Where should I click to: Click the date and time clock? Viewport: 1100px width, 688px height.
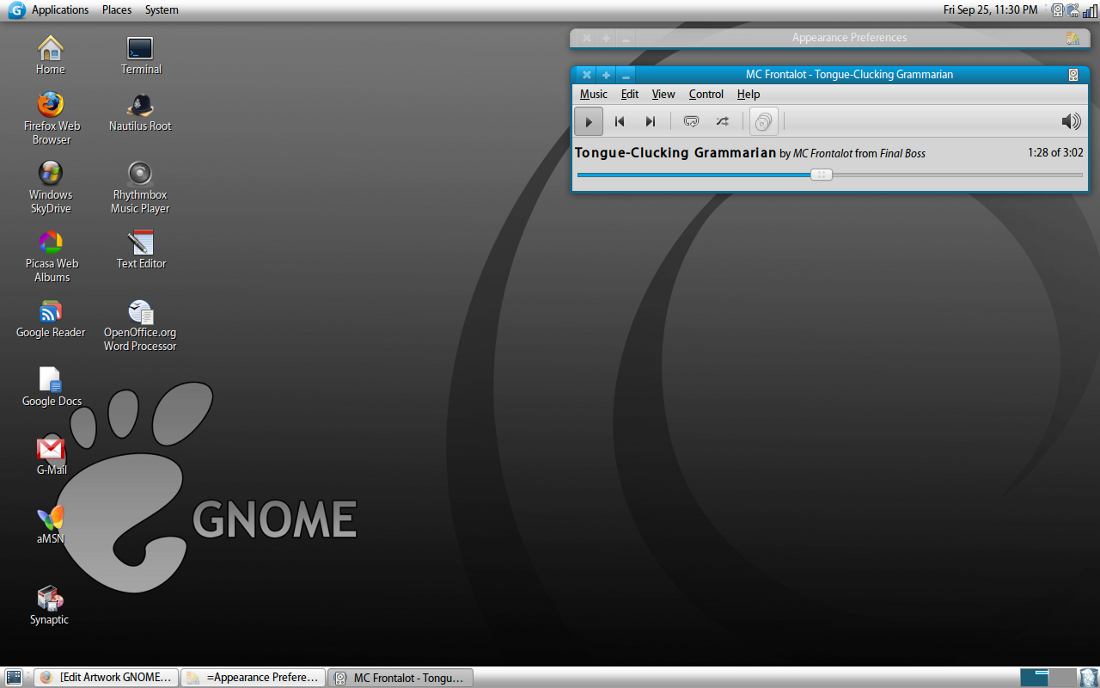(990, 10)
